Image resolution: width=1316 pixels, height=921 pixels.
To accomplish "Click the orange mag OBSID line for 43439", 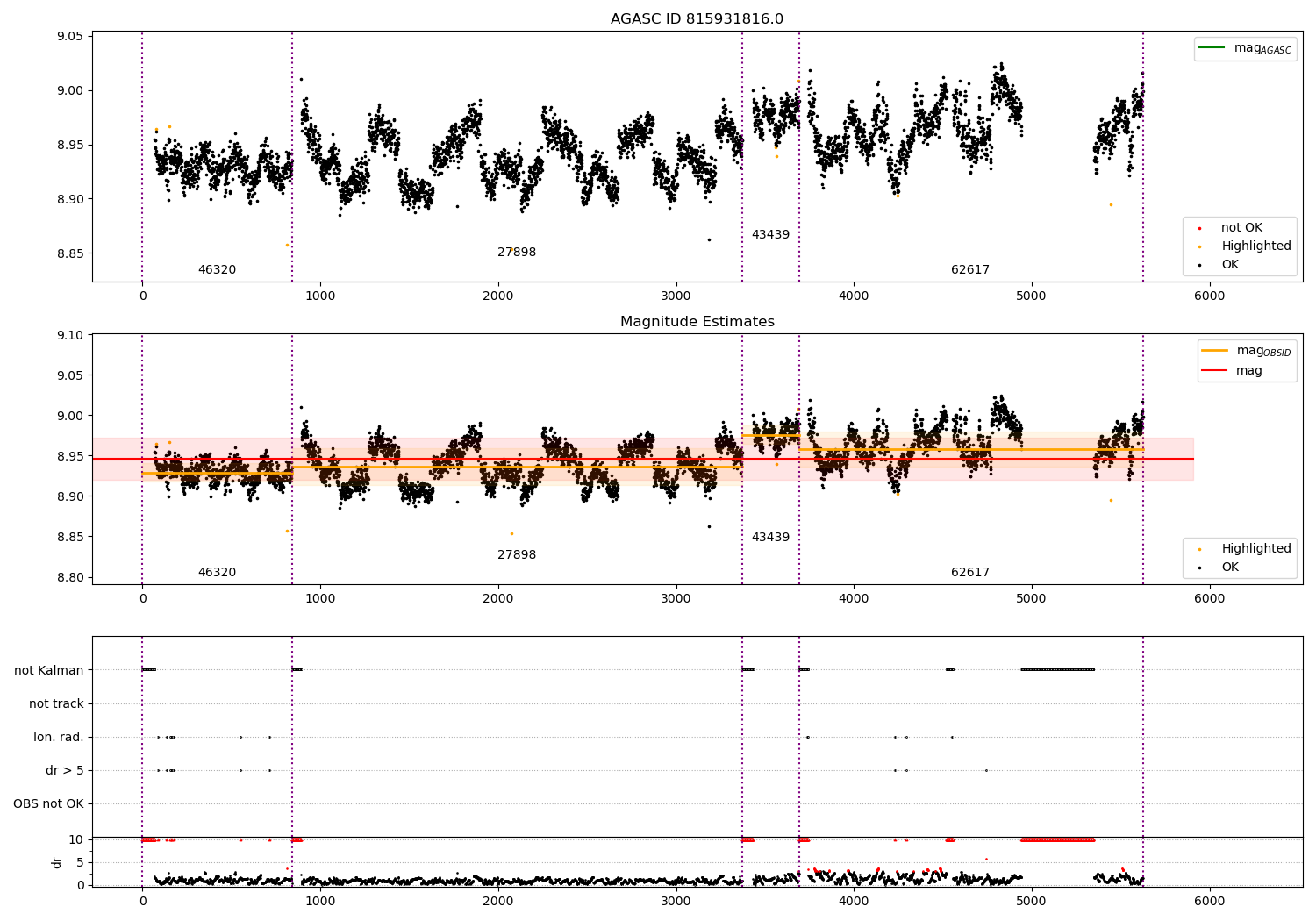I will coord(770,436).
